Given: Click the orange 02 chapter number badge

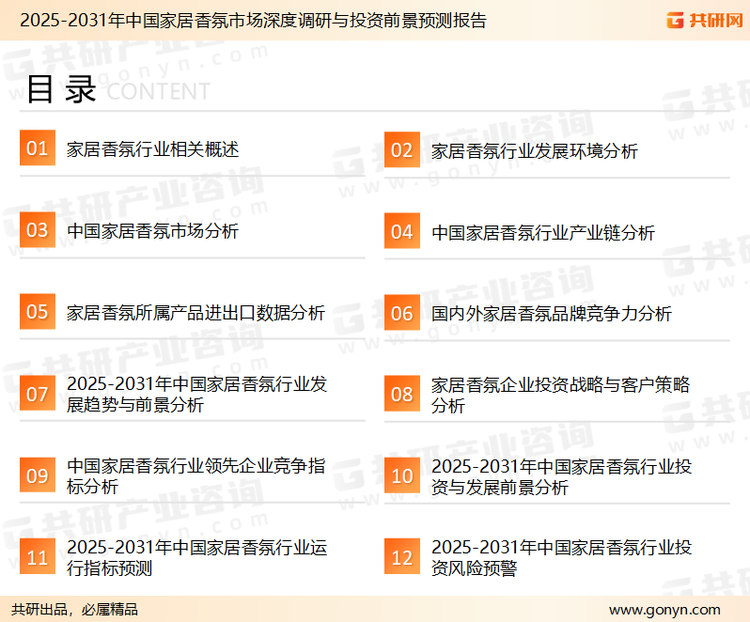Looking at the screenshot, I should pyautogui.click(x=402, y=149).
